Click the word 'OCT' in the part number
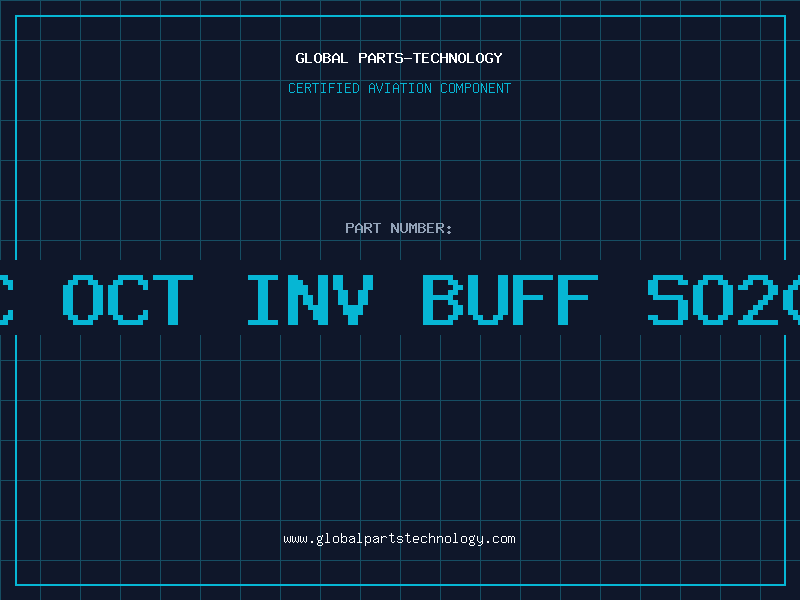800x600 pixels. pyautogui.click(x=128, y=299)
